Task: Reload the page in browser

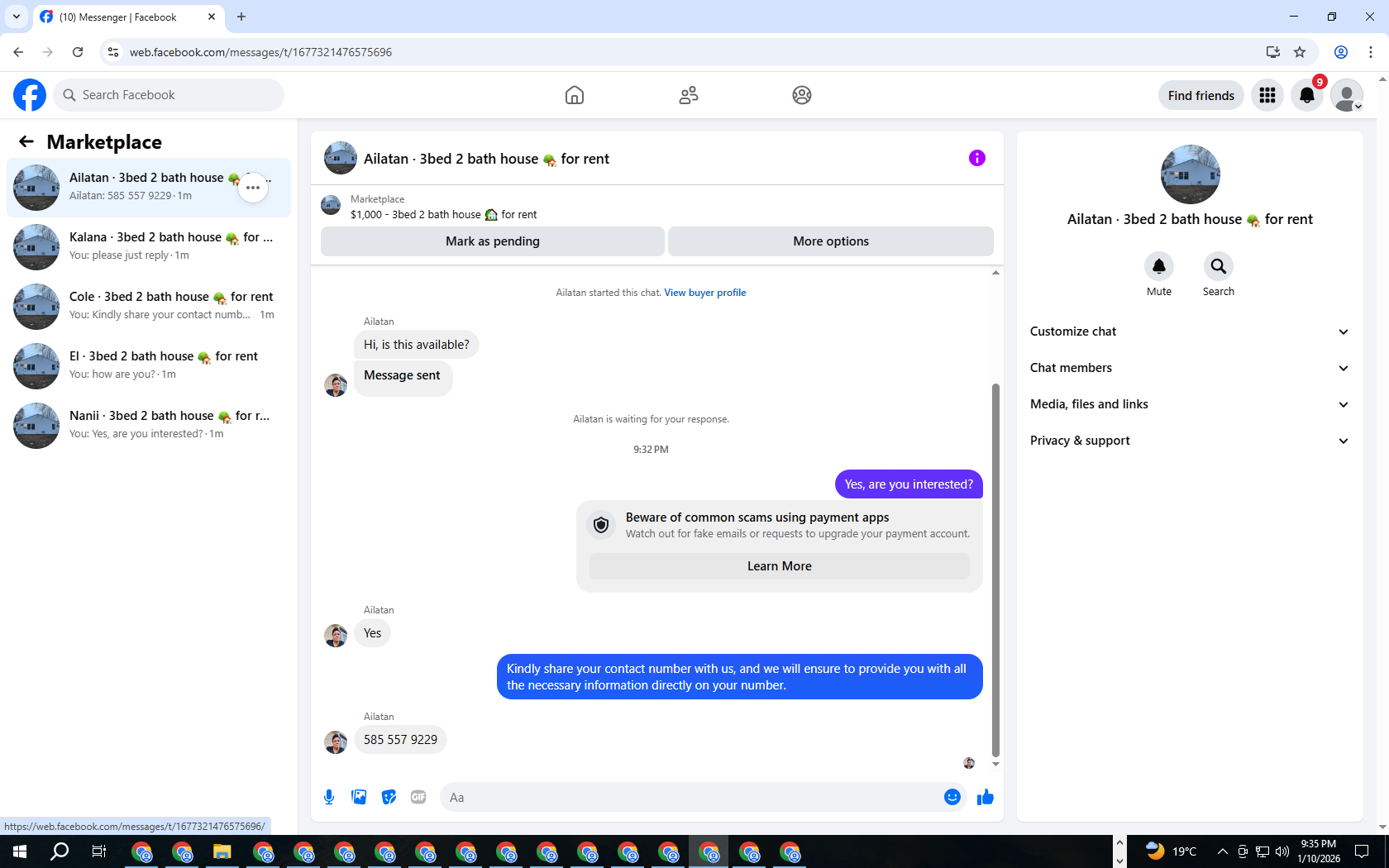Action: tap(78, 52)
